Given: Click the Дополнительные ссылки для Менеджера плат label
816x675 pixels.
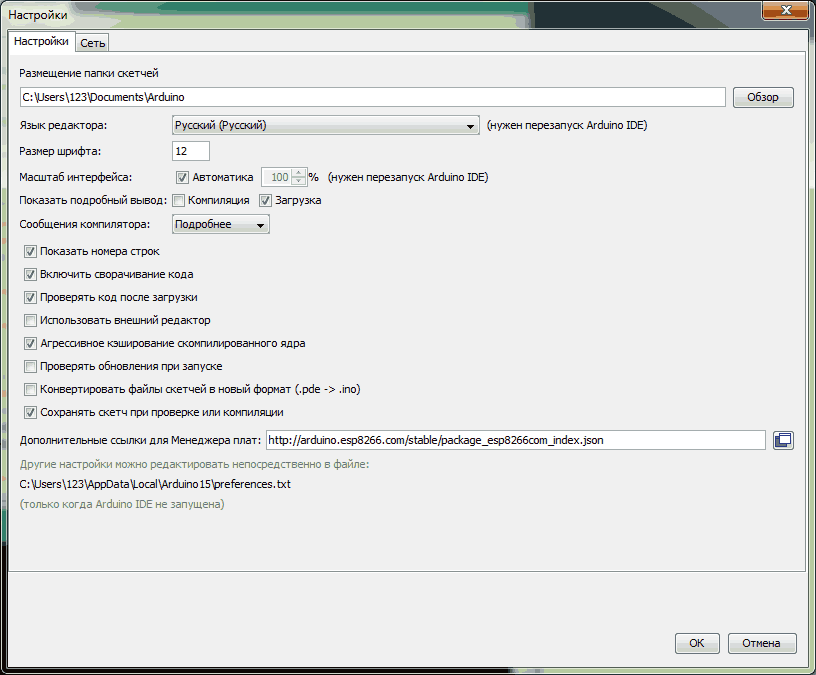Looking at the screenshot, I should [141, 440].
